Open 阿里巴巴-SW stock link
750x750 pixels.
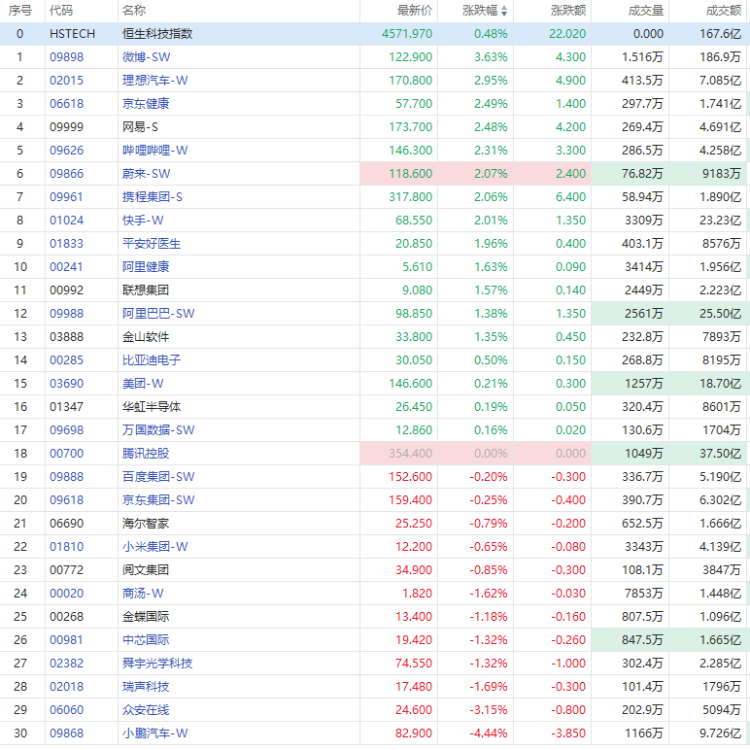click(x=158, y=313)
